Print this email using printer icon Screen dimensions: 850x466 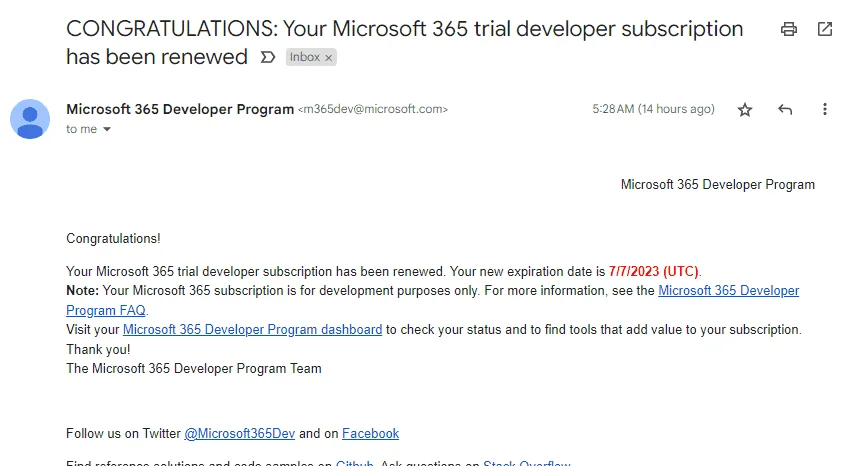(789, 29)
